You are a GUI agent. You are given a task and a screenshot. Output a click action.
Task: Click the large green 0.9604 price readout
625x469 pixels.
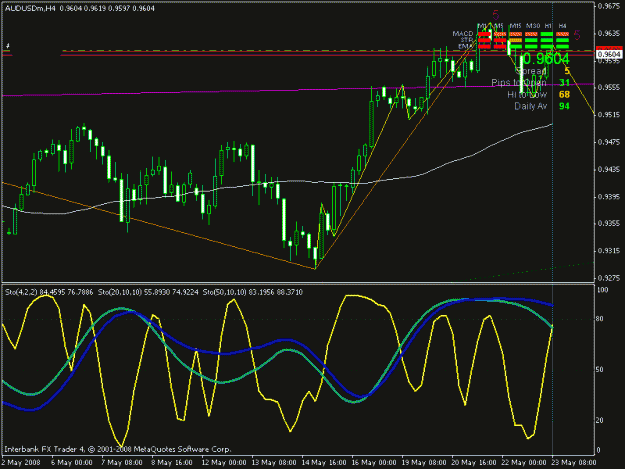[545, 59]
